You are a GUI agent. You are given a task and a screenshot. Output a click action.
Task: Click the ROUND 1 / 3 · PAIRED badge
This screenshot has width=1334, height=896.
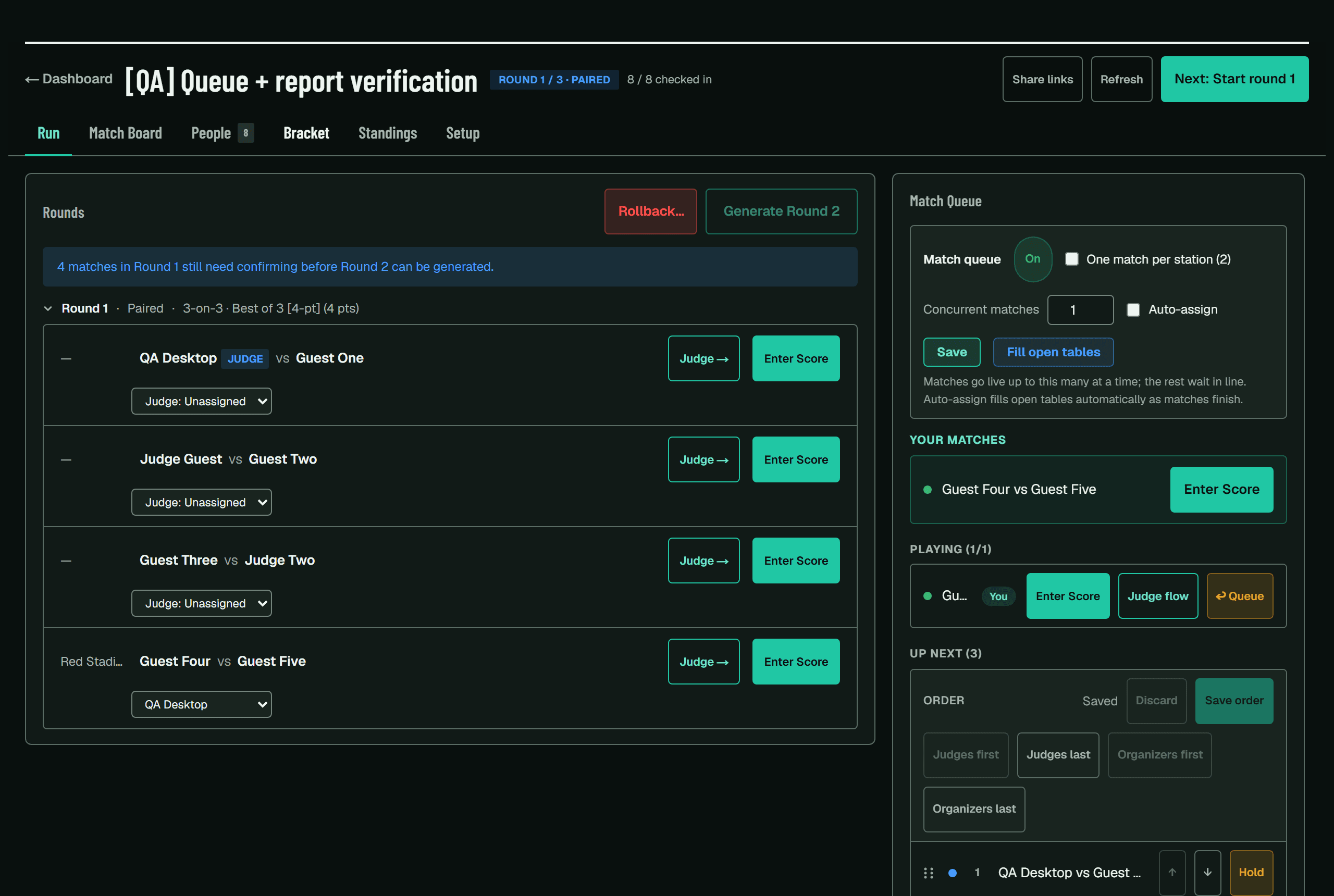pyautogui.click(x=554, y=80)
